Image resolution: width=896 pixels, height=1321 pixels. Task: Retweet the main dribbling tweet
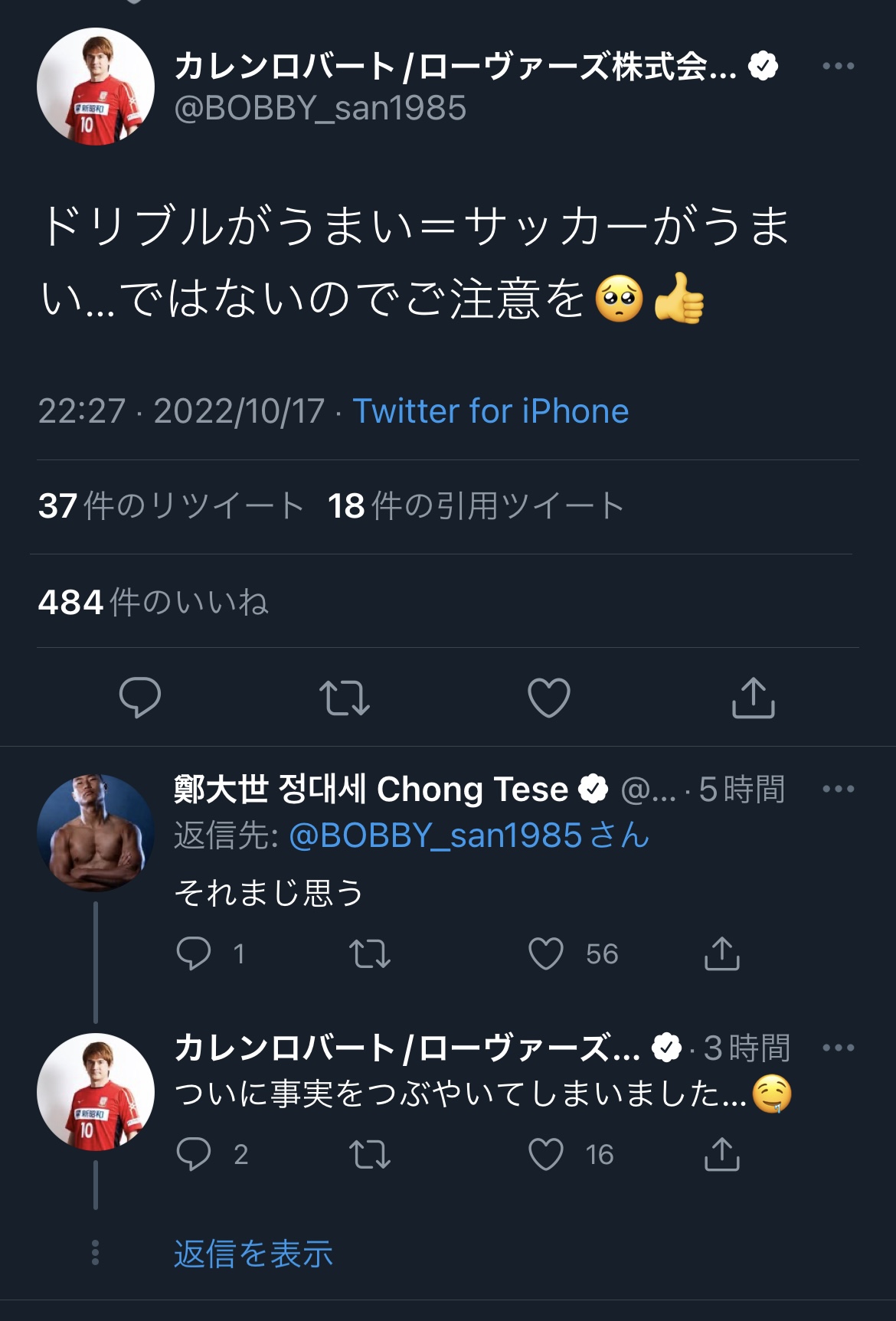pos(344,697)
